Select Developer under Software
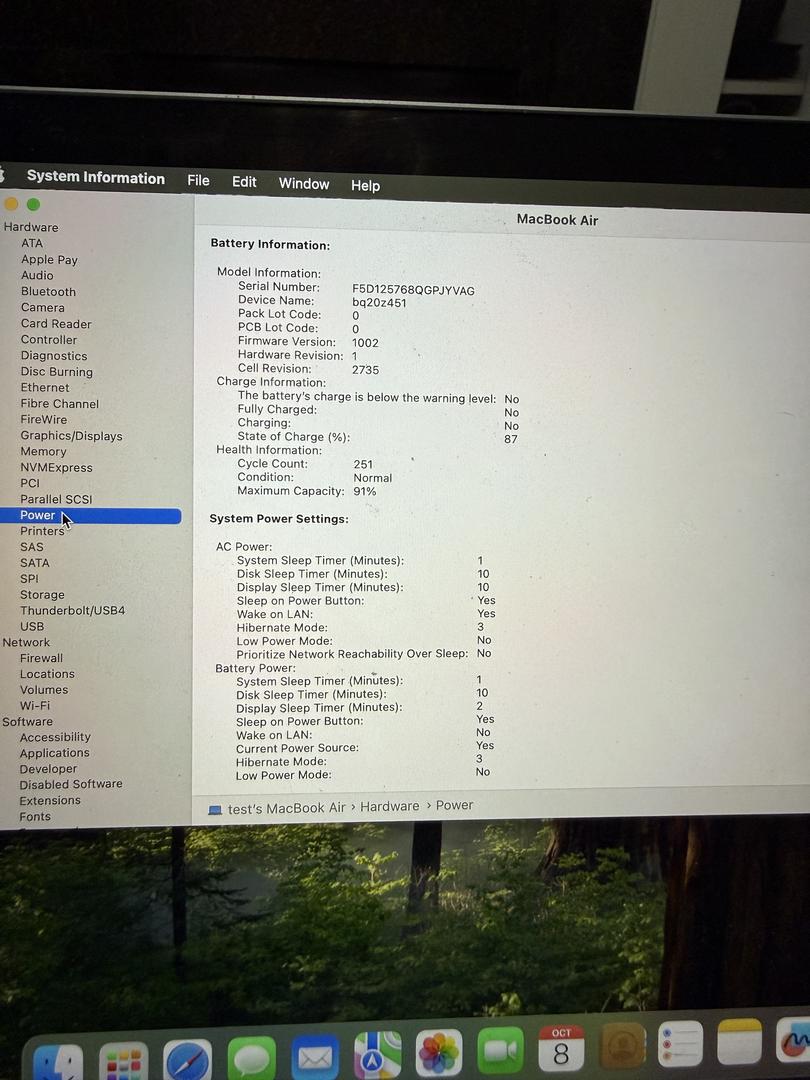The width and height of the screenshot is (810, 1080). pos(48,769)
